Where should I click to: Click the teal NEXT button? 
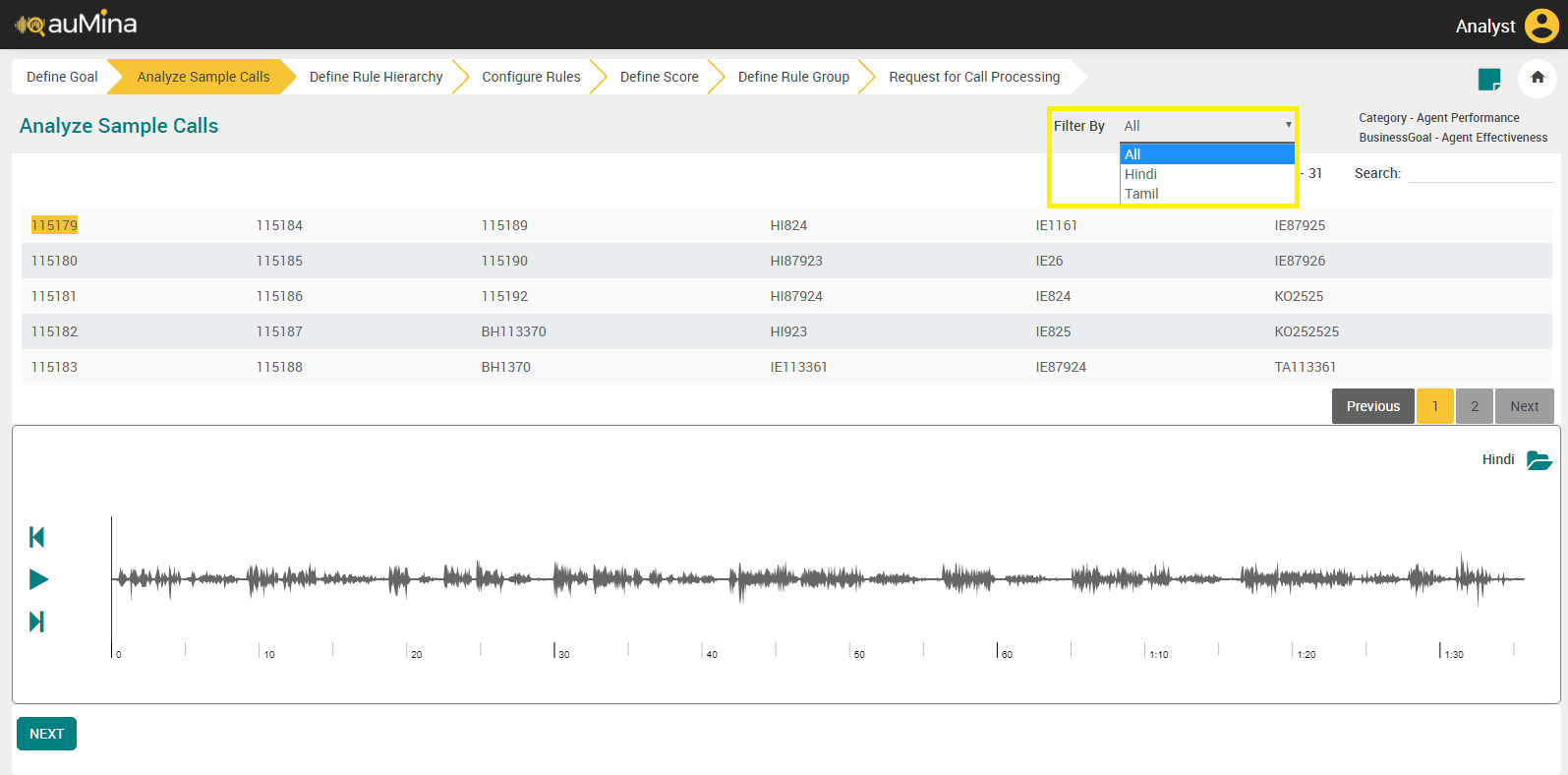pos(46,734)
